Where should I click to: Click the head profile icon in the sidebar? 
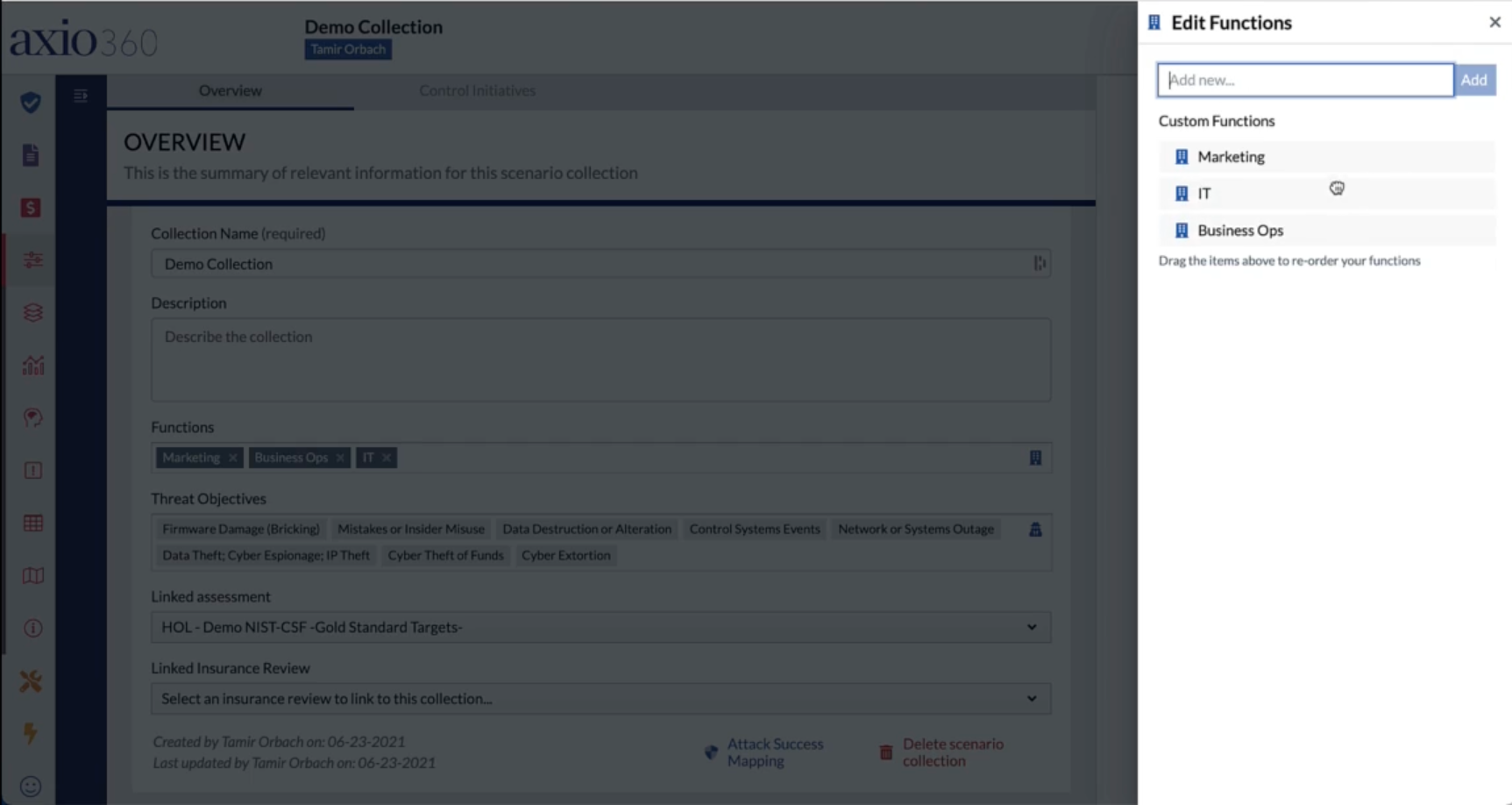click(32, 418)
